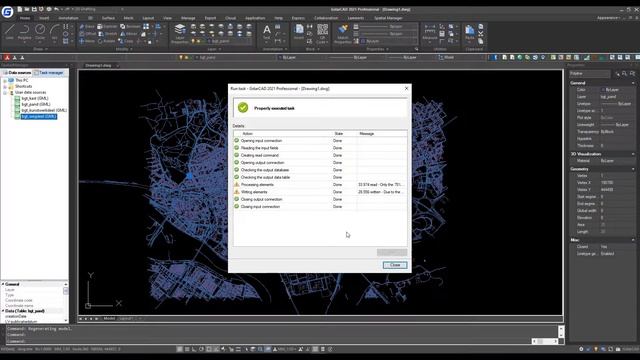The width and height of the screenshot is (640, 360).
Task: Open the Spatial Manager ribbon tab
Action: [388, 18]
